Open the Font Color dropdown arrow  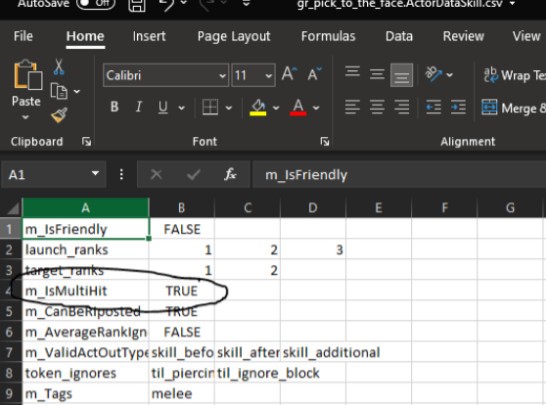[x=316, y=108]
